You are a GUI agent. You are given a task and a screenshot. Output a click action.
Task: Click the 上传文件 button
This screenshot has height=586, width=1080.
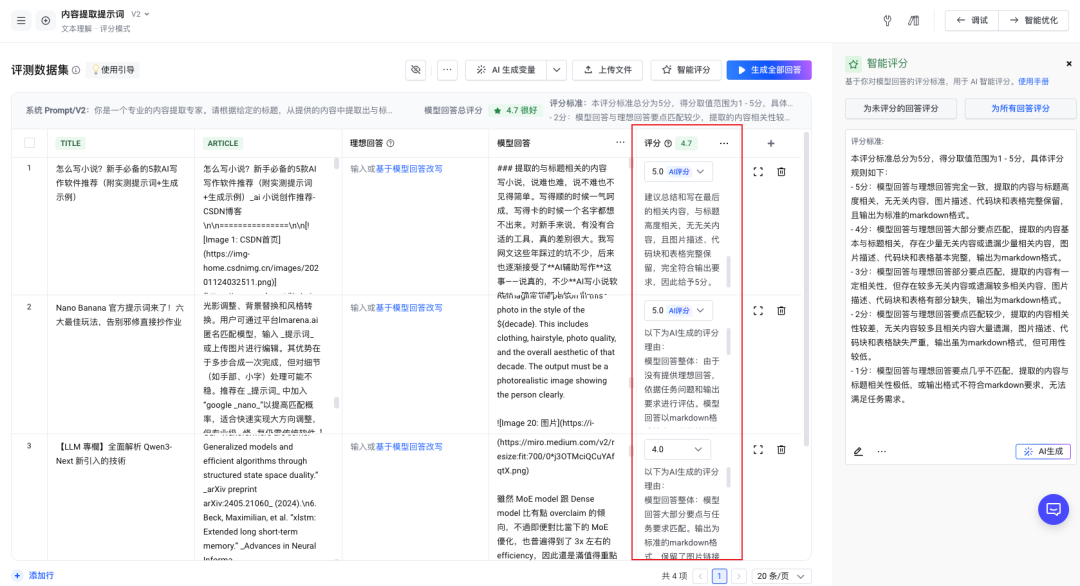[607, 70]
